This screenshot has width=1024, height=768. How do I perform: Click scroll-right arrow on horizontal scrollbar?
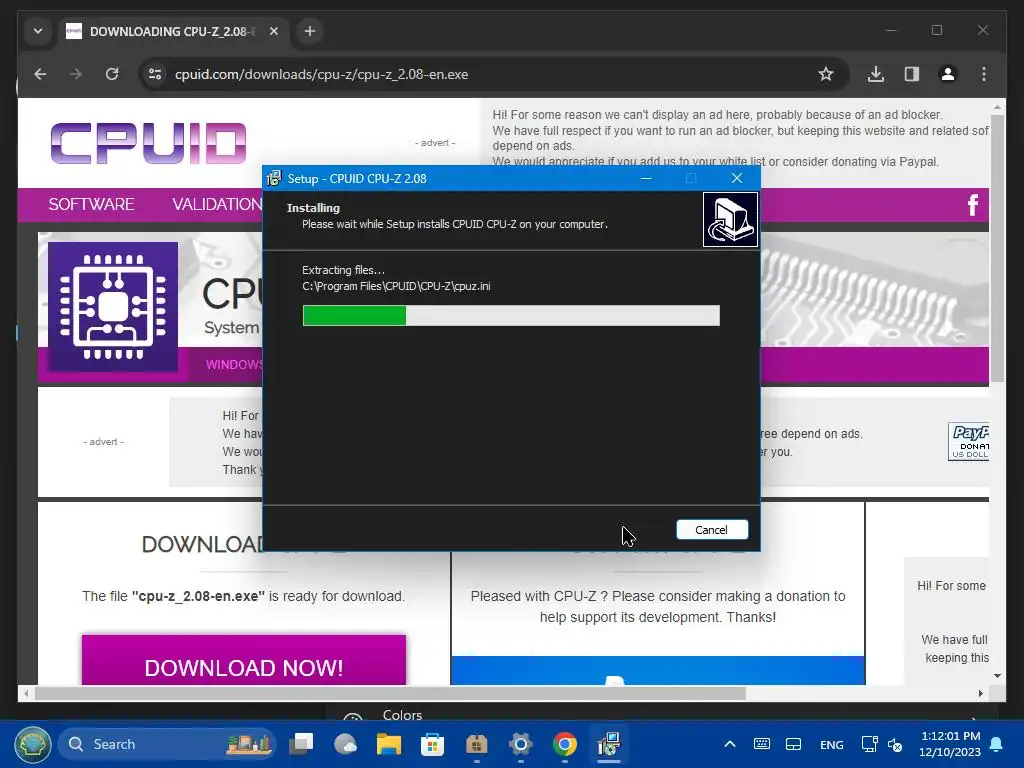click(x=980, y=694)
